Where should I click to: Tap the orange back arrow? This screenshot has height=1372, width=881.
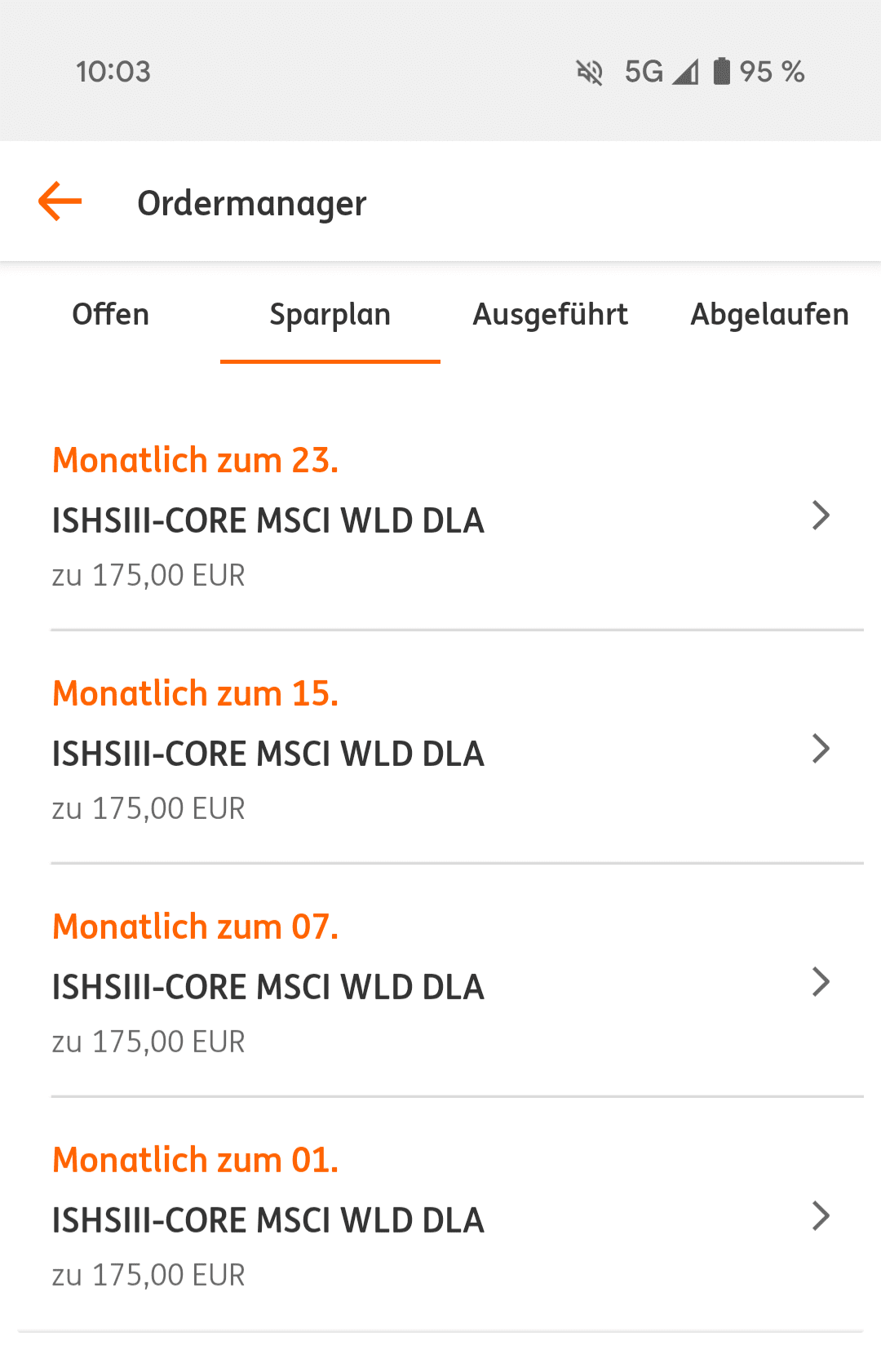coord(60,201)
